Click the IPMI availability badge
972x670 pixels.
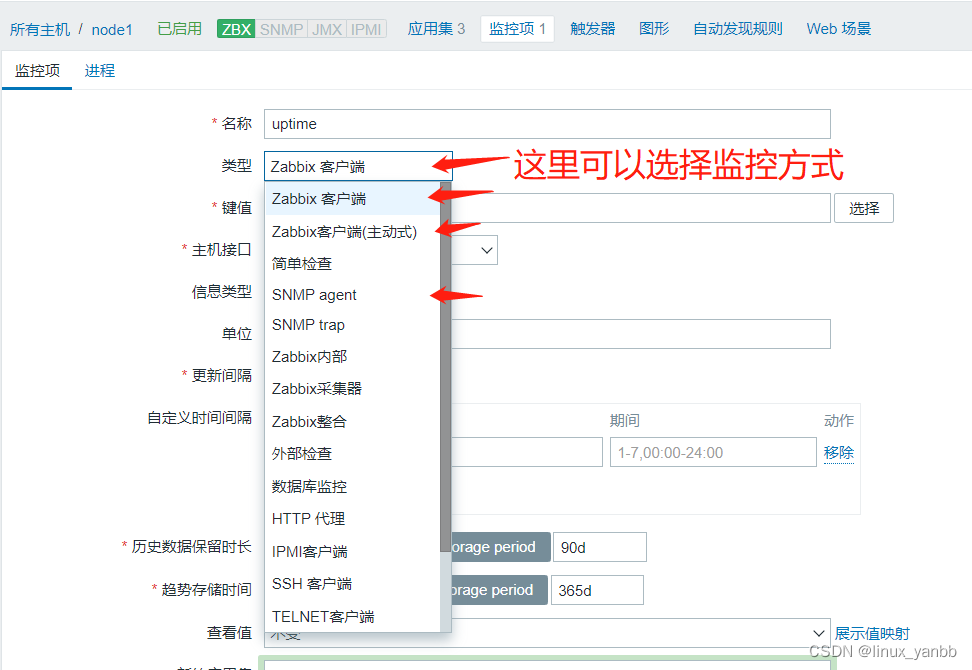pyautogui.click(x=366, y=29)
